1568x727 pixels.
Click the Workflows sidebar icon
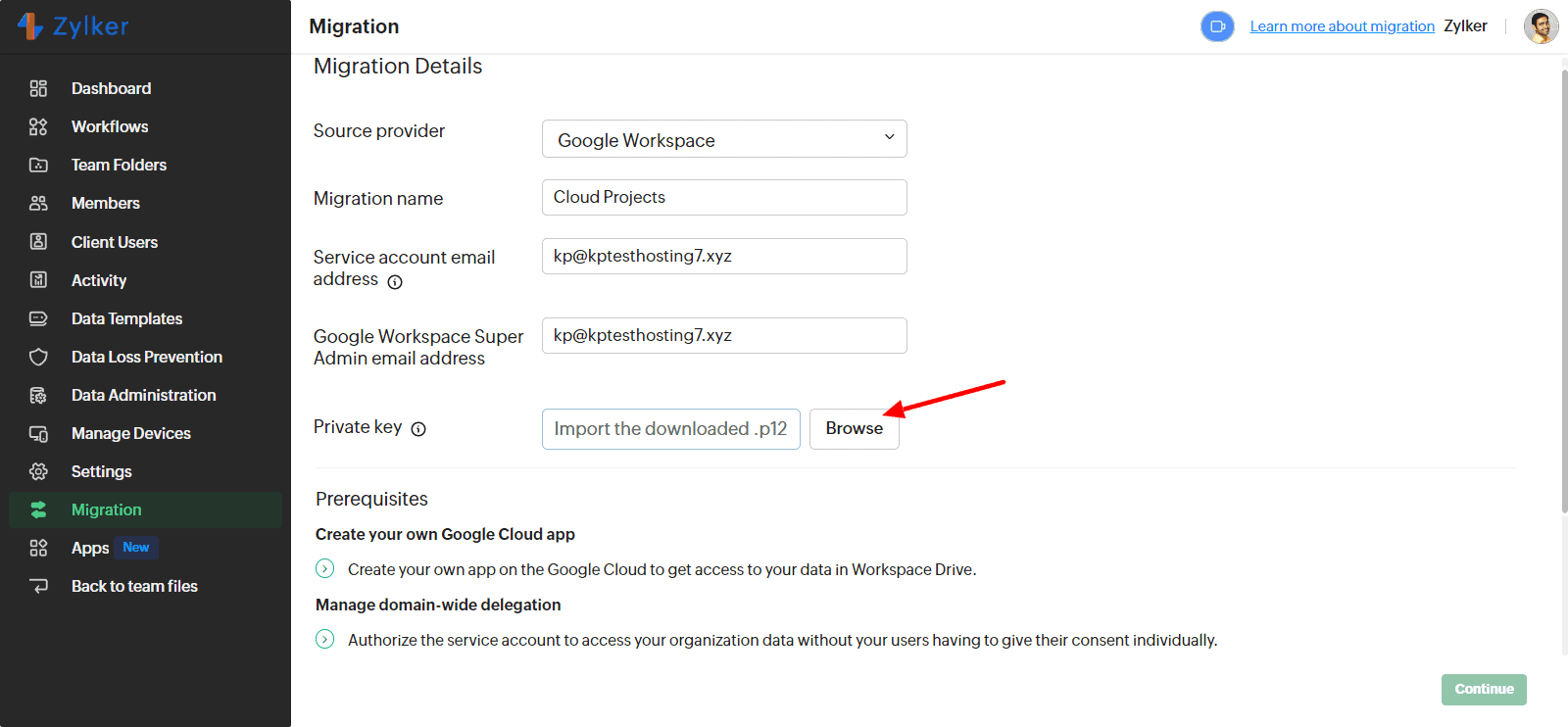38,126
